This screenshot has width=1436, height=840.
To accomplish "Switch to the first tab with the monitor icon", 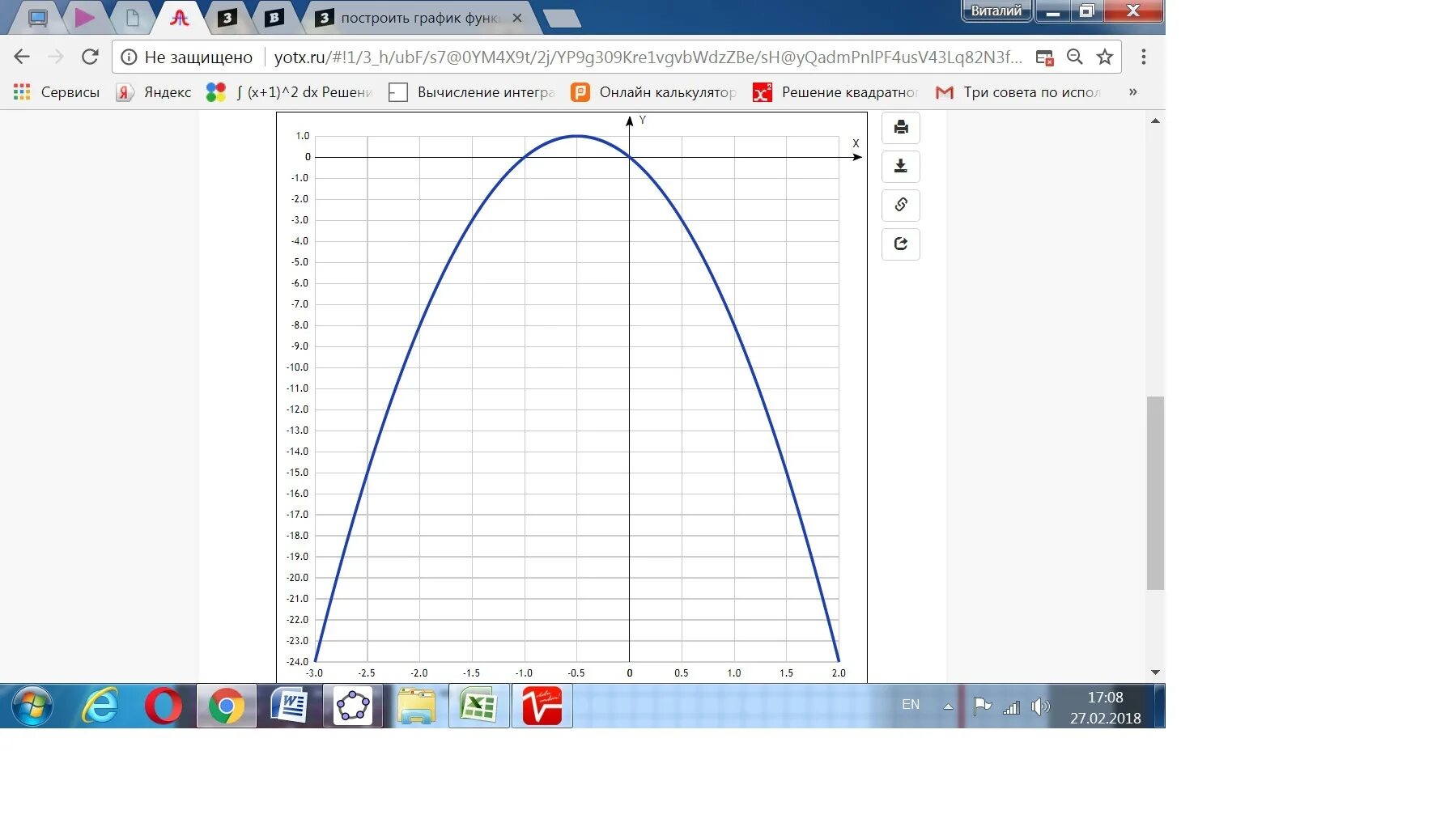I will (37, 18).
